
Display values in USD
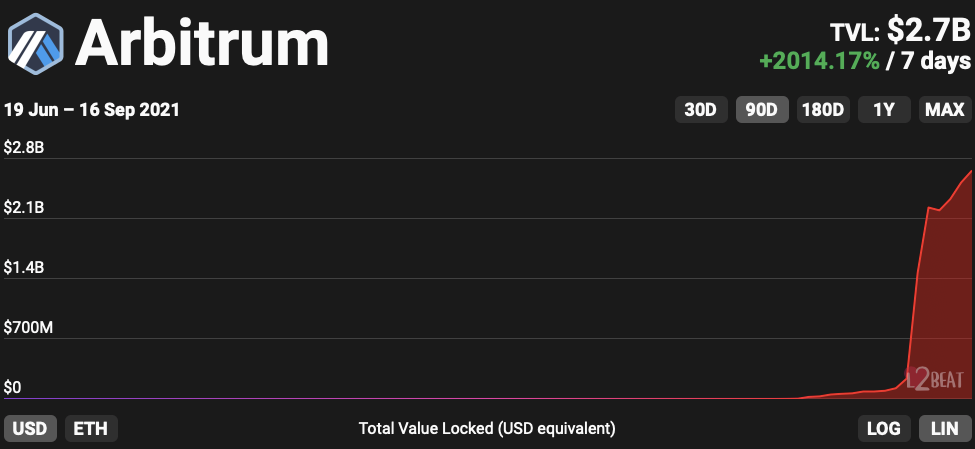point(30,429)
